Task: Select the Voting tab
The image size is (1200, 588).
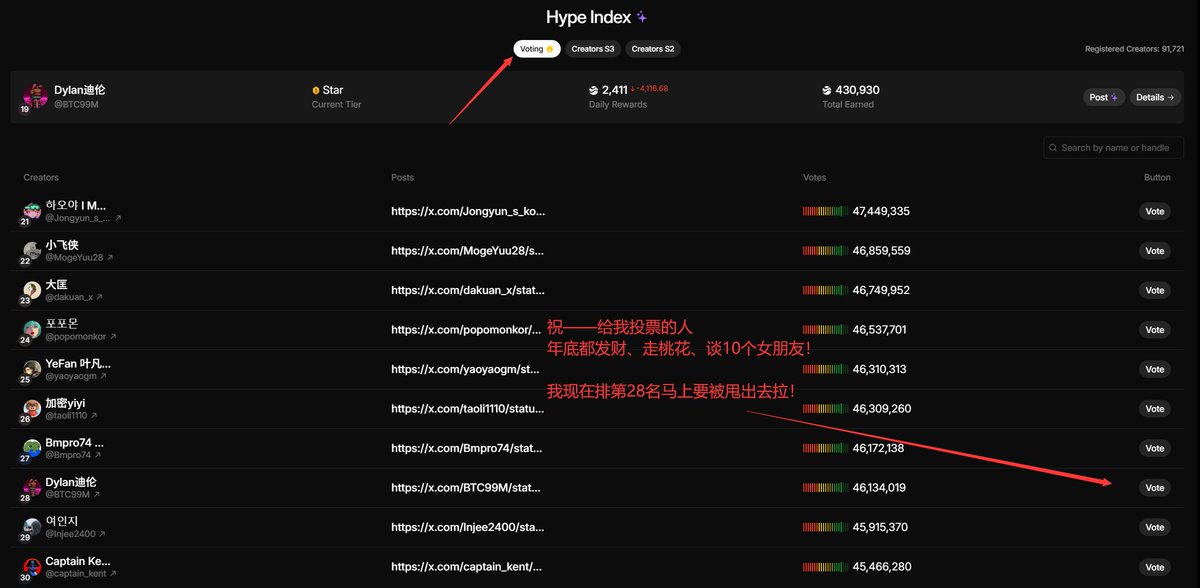Action: tap(537, 49)
